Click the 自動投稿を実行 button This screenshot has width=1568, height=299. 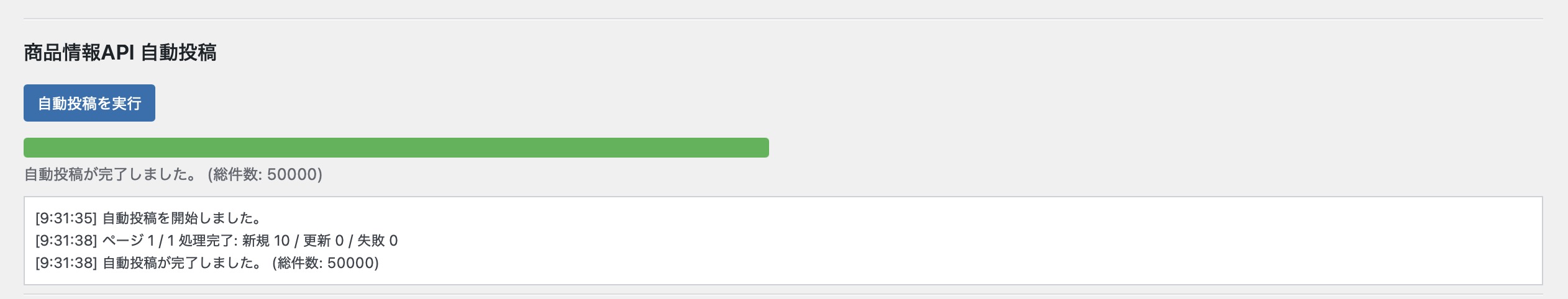(x=89, y=103)
